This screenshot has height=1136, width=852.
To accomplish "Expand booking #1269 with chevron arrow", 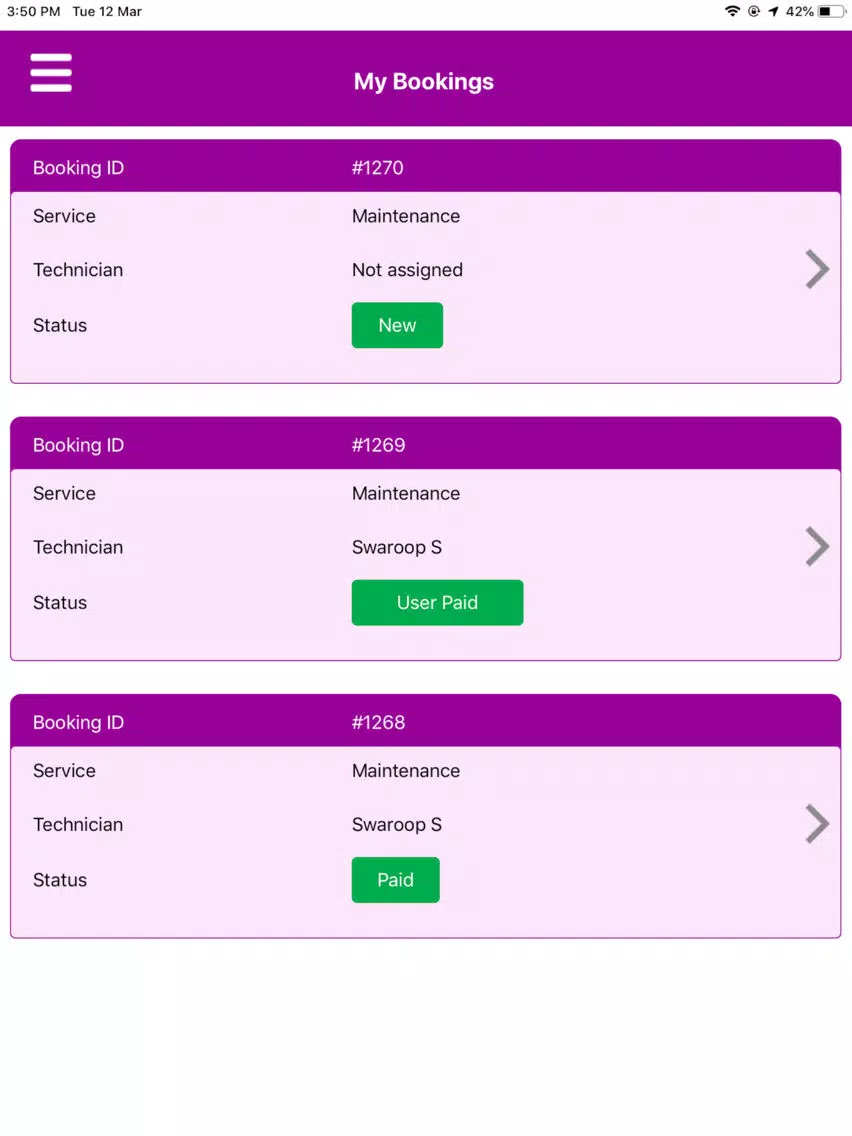I will click(x=817, y=547).
